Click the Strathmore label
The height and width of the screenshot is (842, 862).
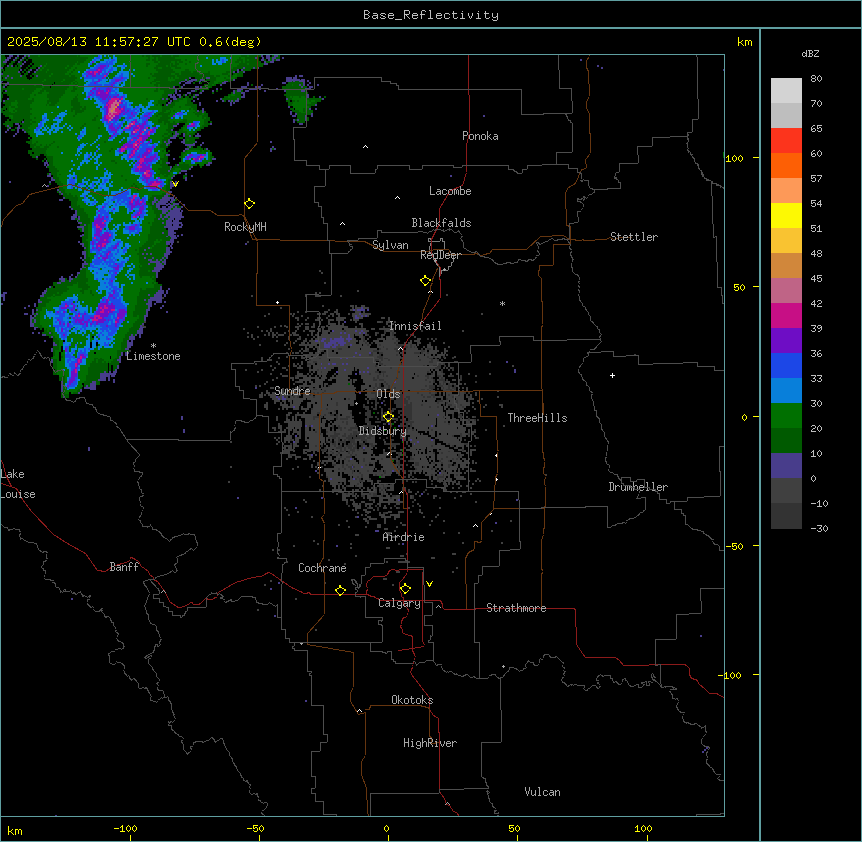516,608
